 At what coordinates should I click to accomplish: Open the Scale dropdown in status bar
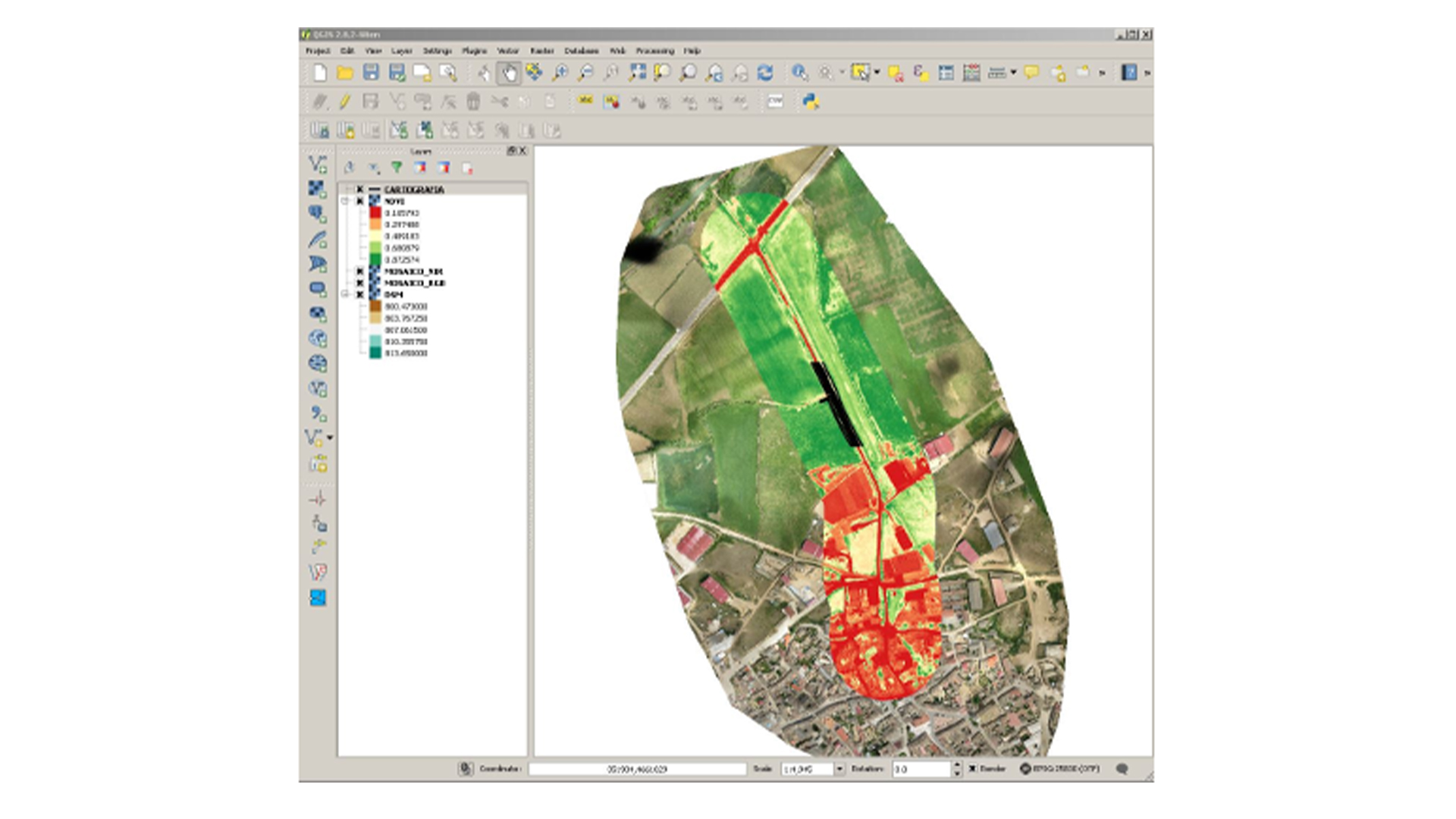(x=839, y=769)
